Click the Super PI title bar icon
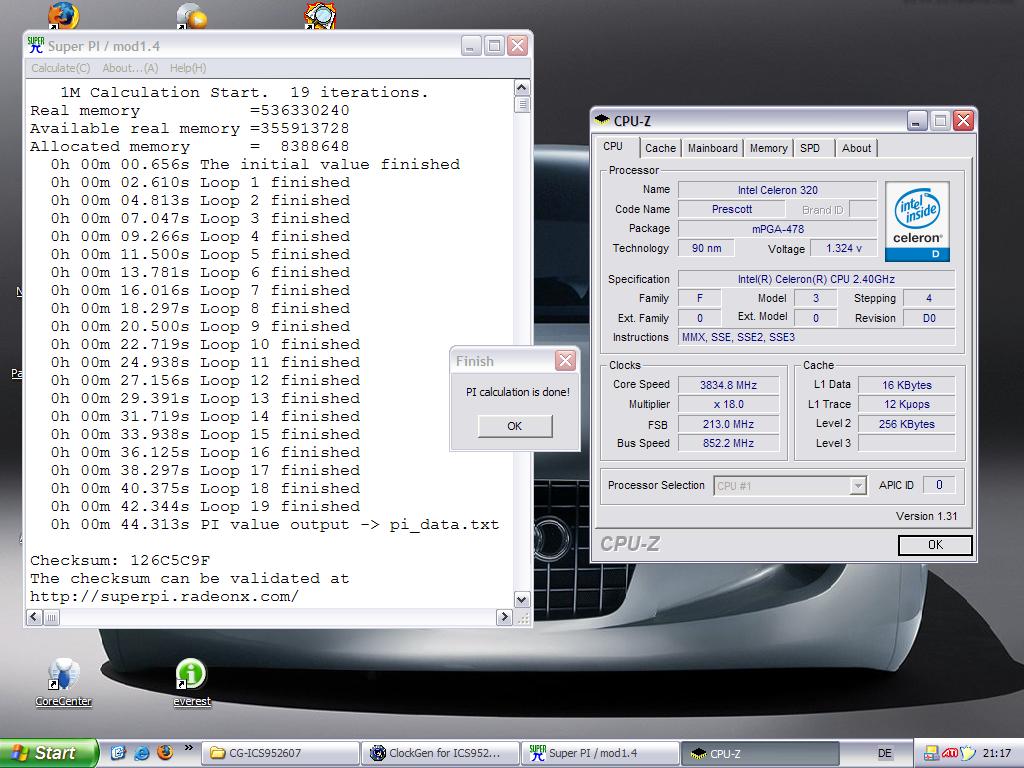1024x768 pixels. tap(36, 46)
